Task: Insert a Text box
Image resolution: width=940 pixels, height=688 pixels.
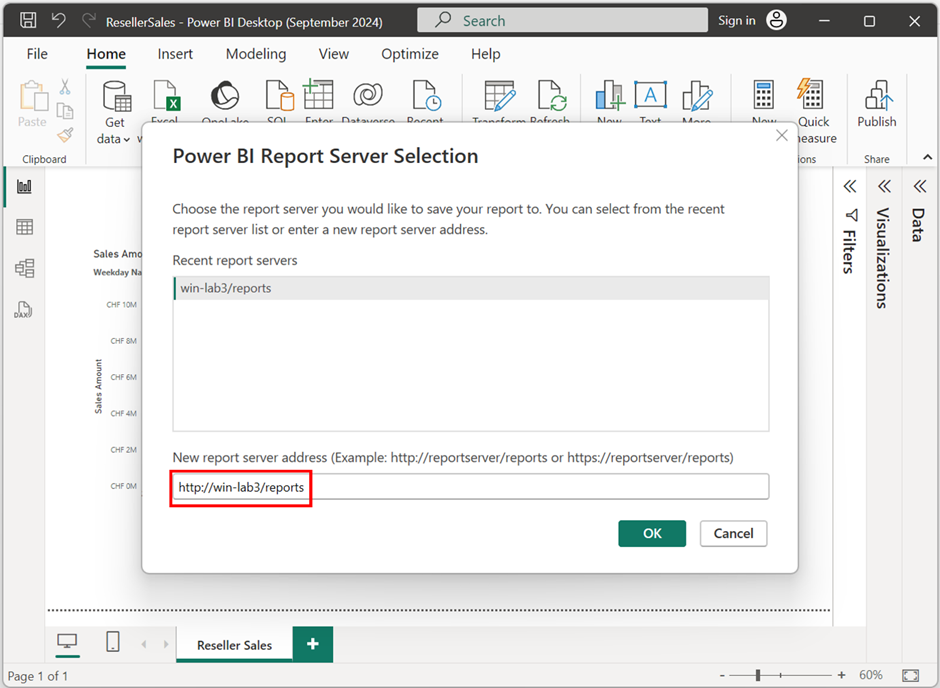Action: point(650,95)
